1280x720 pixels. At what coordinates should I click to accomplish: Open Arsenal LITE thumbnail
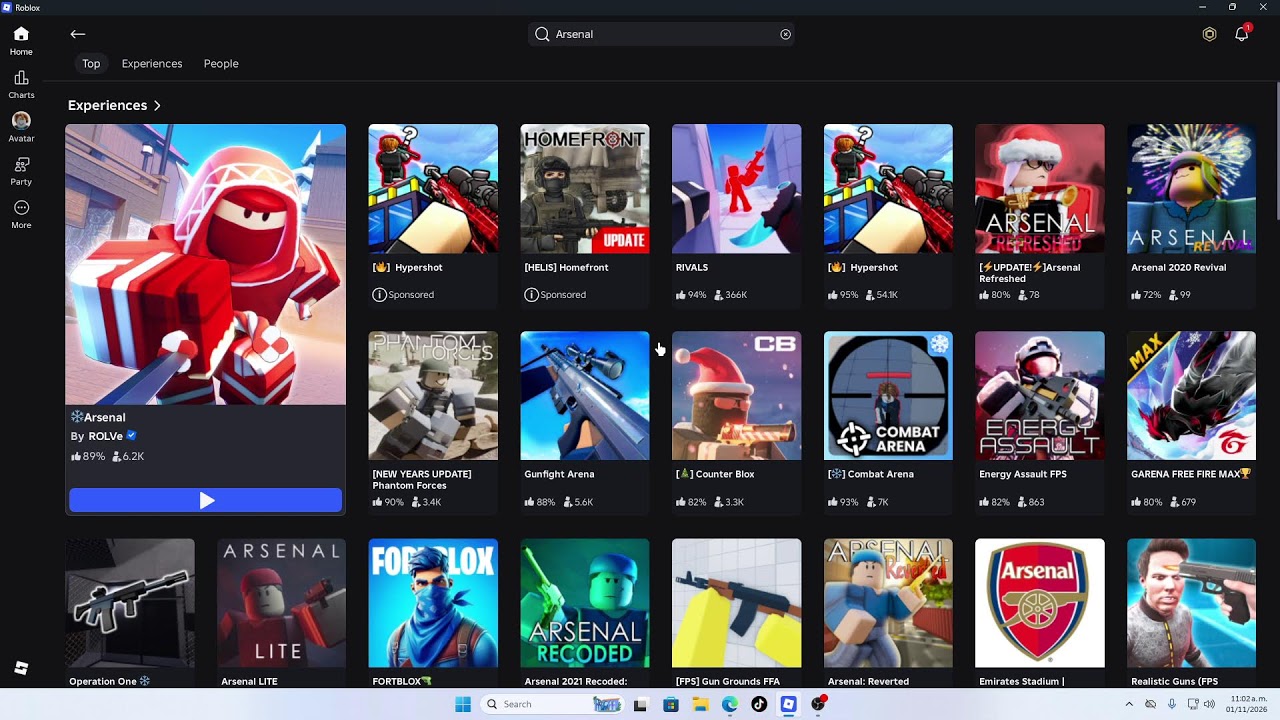[x=281, y=603]
